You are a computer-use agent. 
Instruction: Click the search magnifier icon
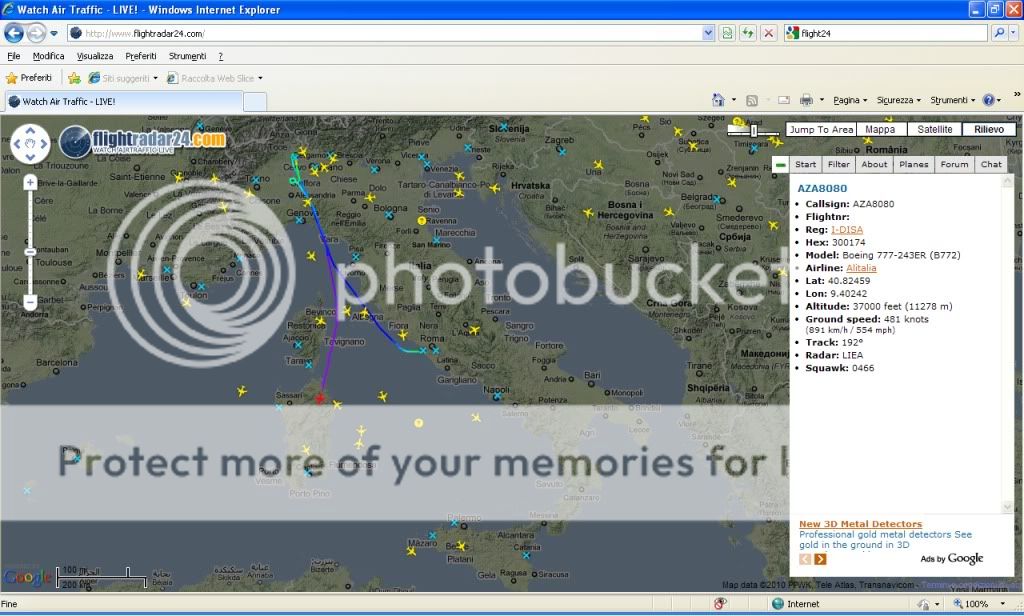(999, 33)
